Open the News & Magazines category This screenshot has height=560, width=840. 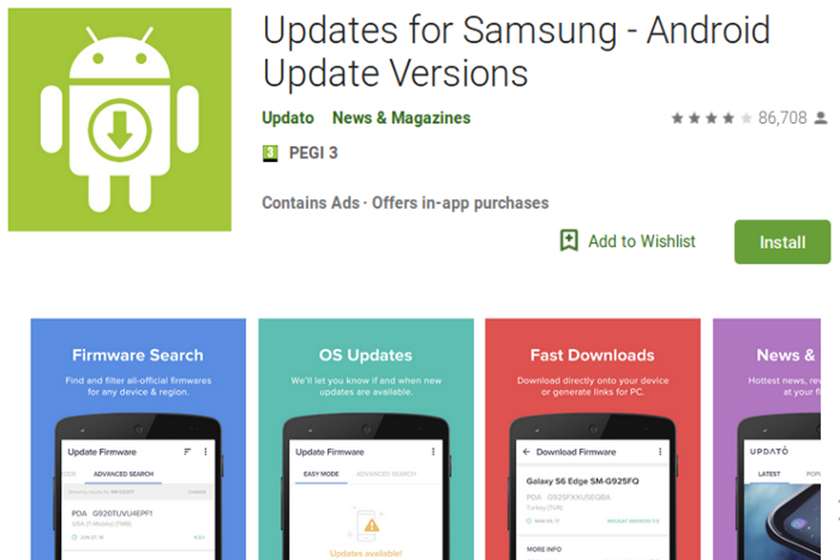point(401,118)
